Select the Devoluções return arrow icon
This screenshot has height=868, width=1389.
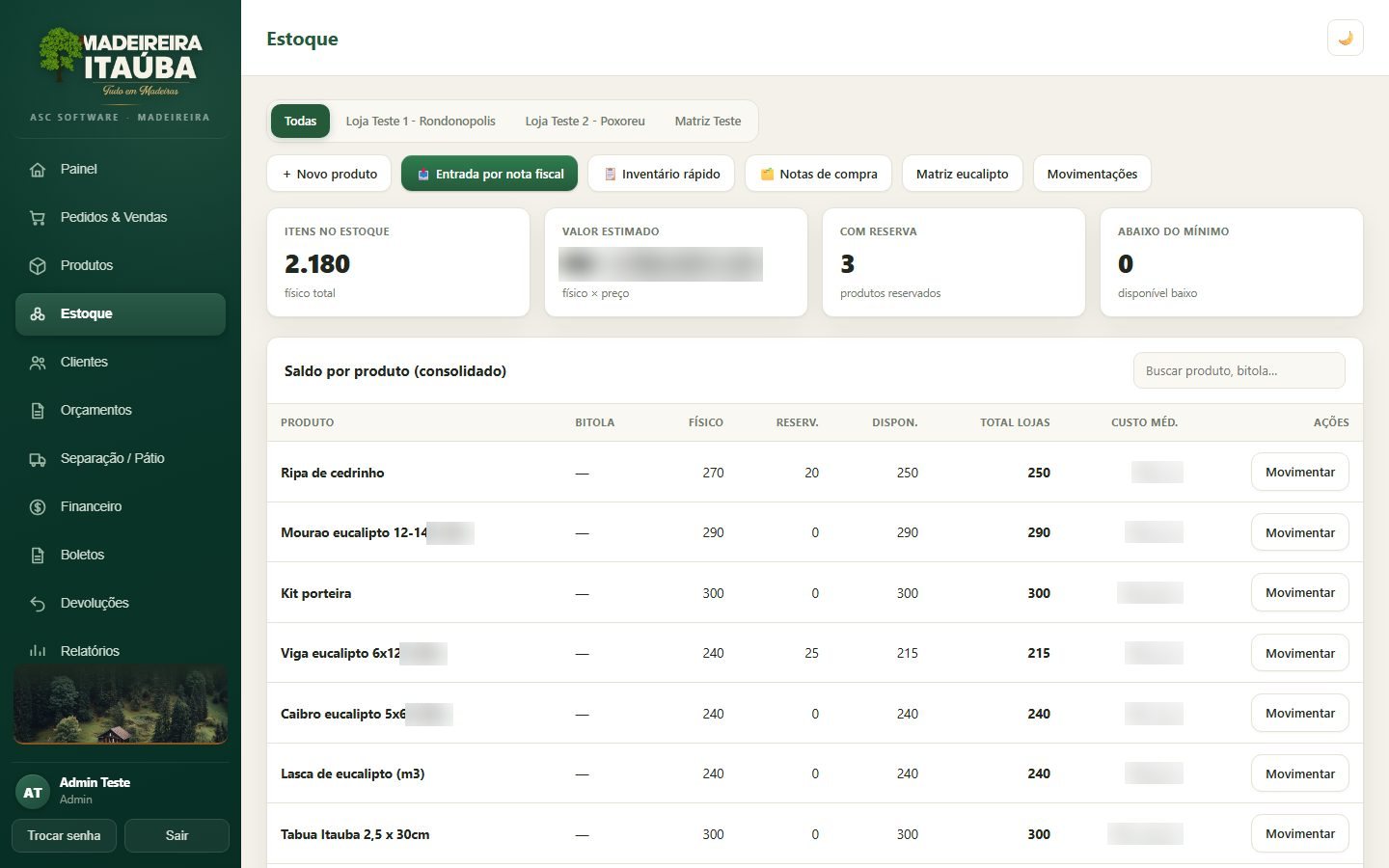point(38,603)
